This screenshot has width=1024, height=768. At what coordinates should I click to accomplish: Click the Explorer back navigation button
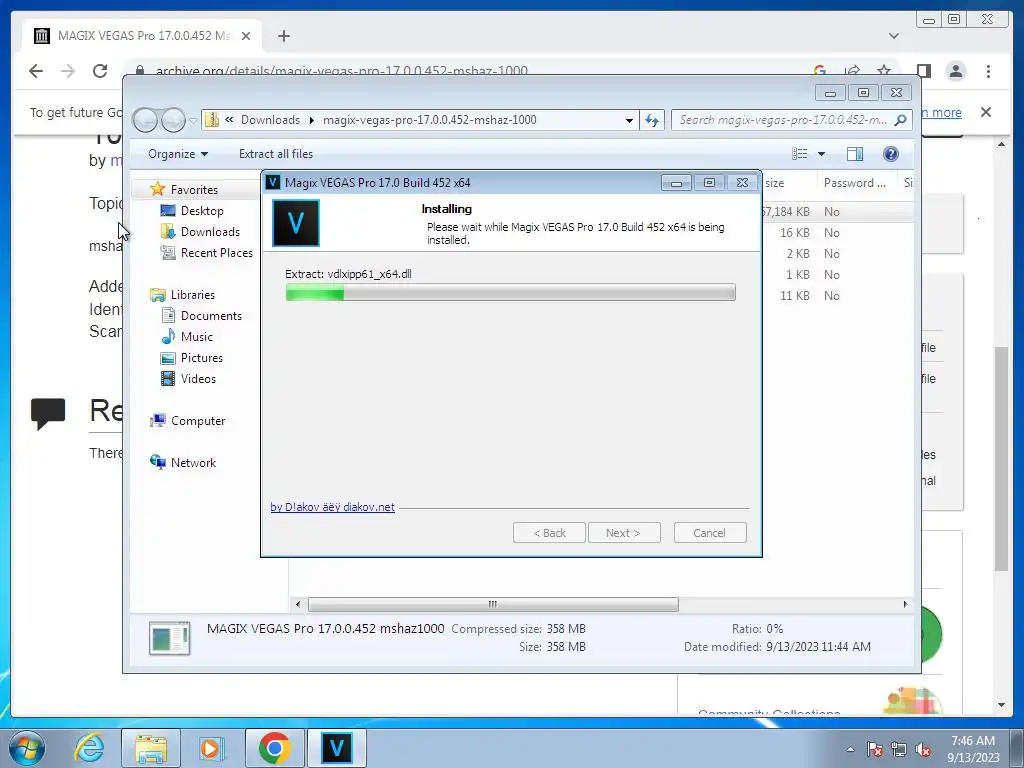(x=145, y=120)
